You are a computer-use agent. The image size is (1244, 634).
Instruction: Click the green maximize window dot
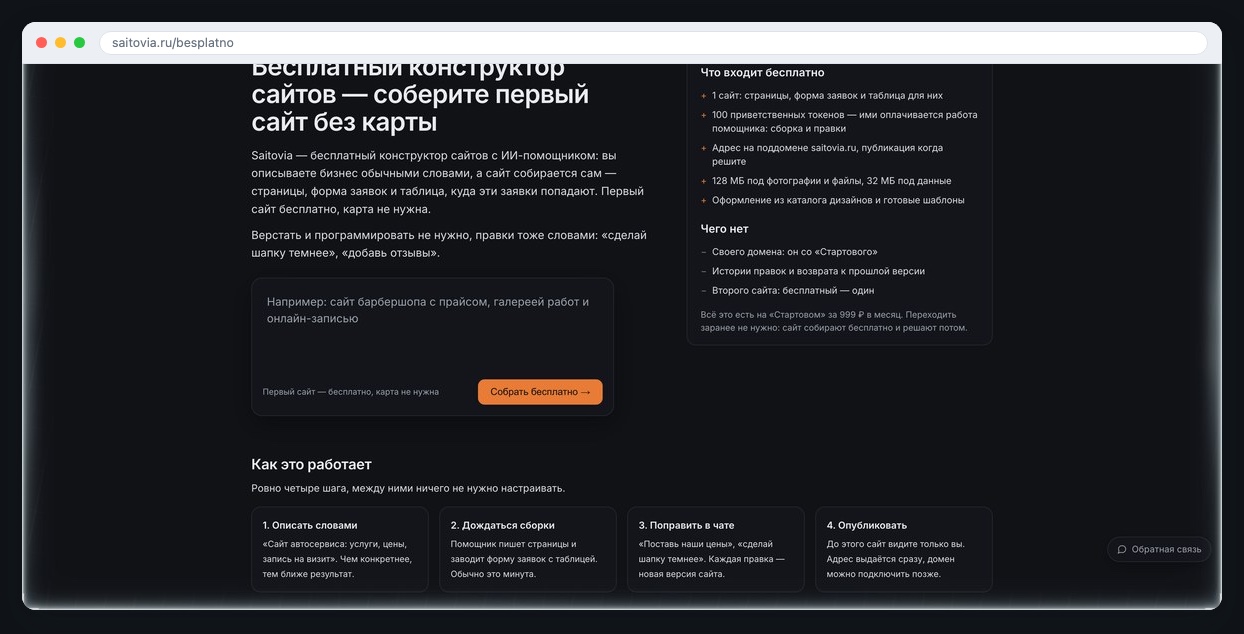pyautogui.click(x=79, y=43)
